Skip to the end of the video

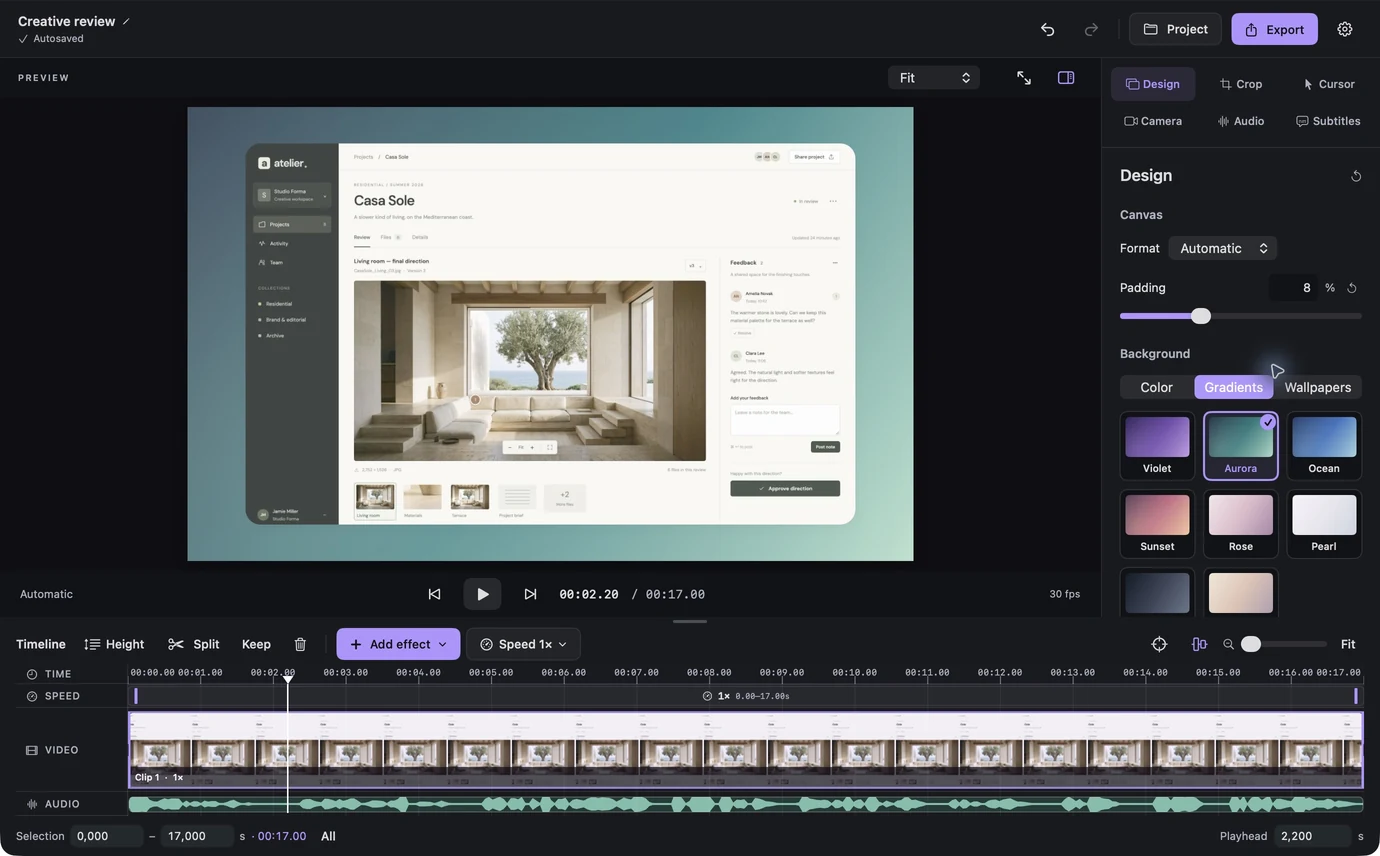(530, 594)
